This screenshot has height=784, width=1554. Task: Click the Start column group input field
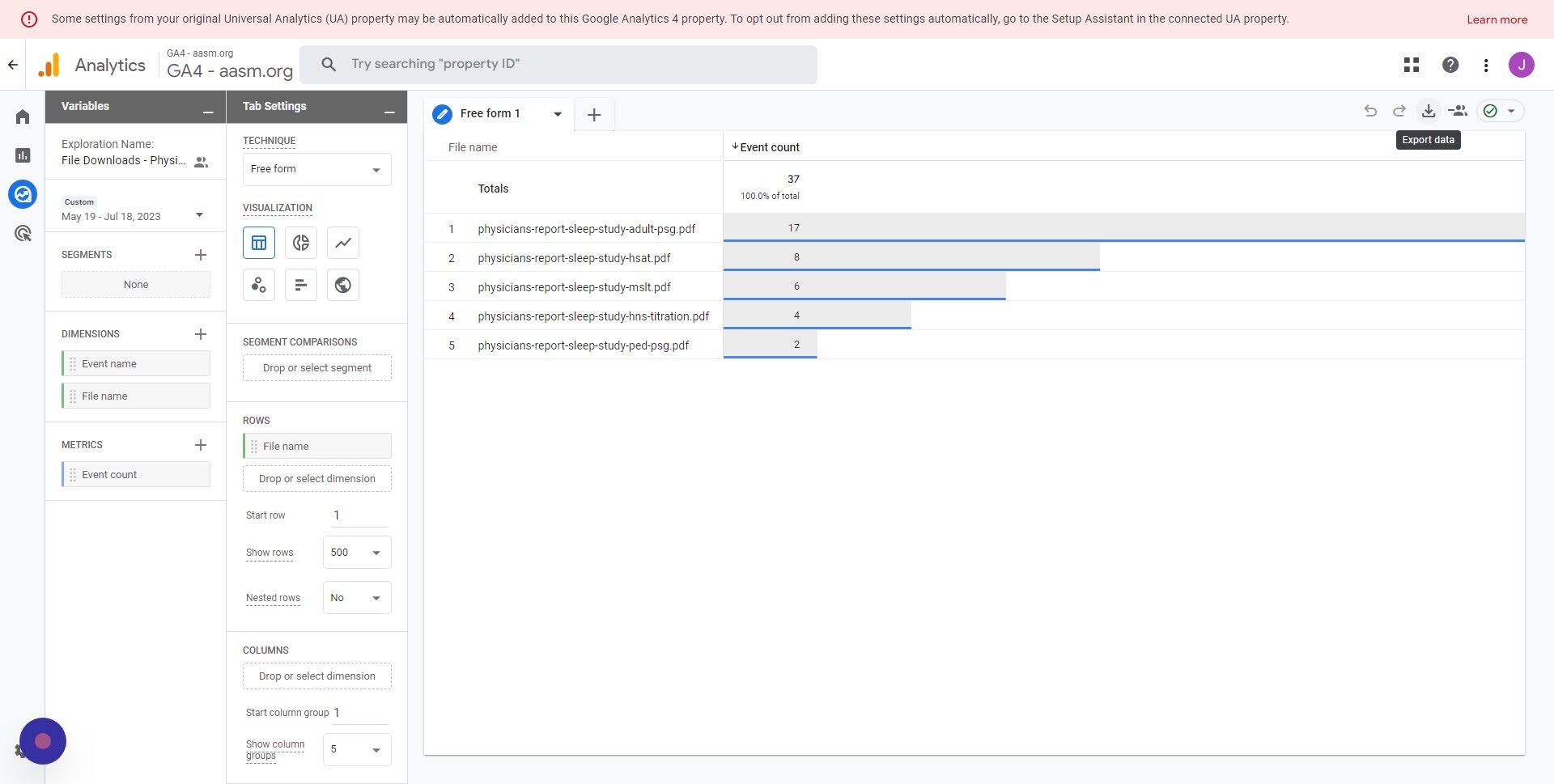(361, 713)
